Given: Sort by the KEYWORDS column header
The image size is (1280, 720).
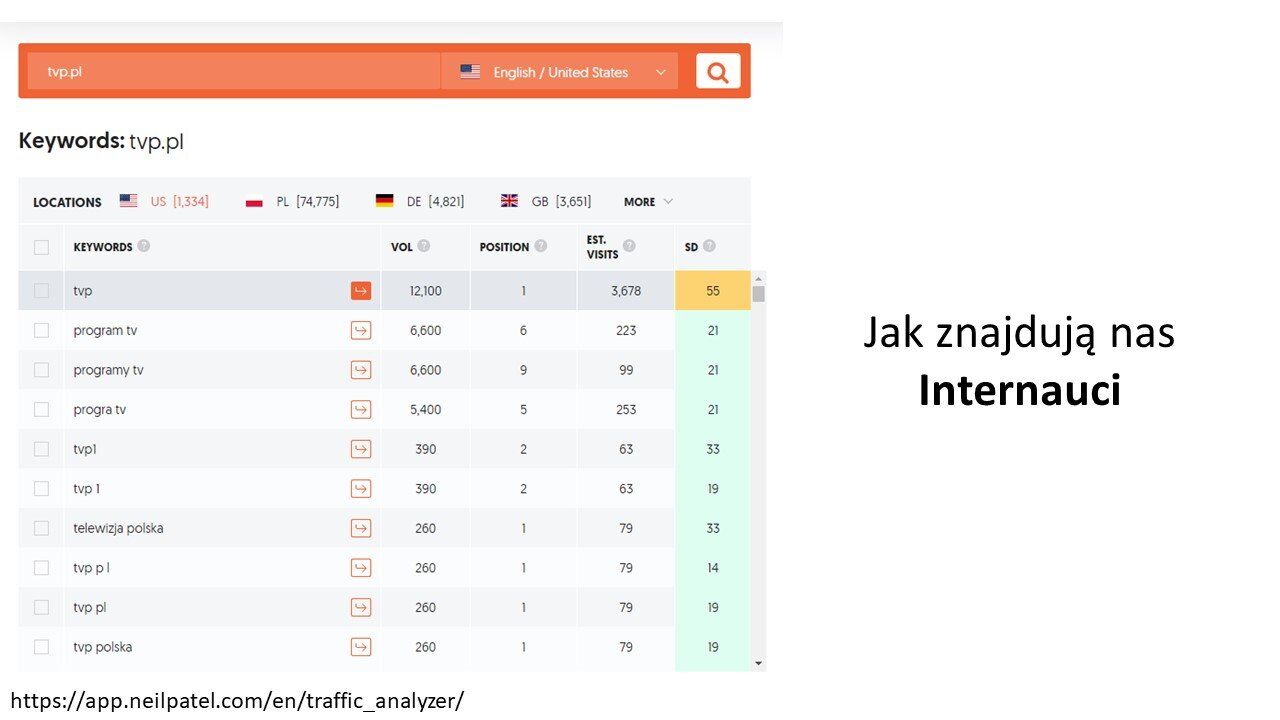Looking at the screenshot, I should tap(103, 247).
